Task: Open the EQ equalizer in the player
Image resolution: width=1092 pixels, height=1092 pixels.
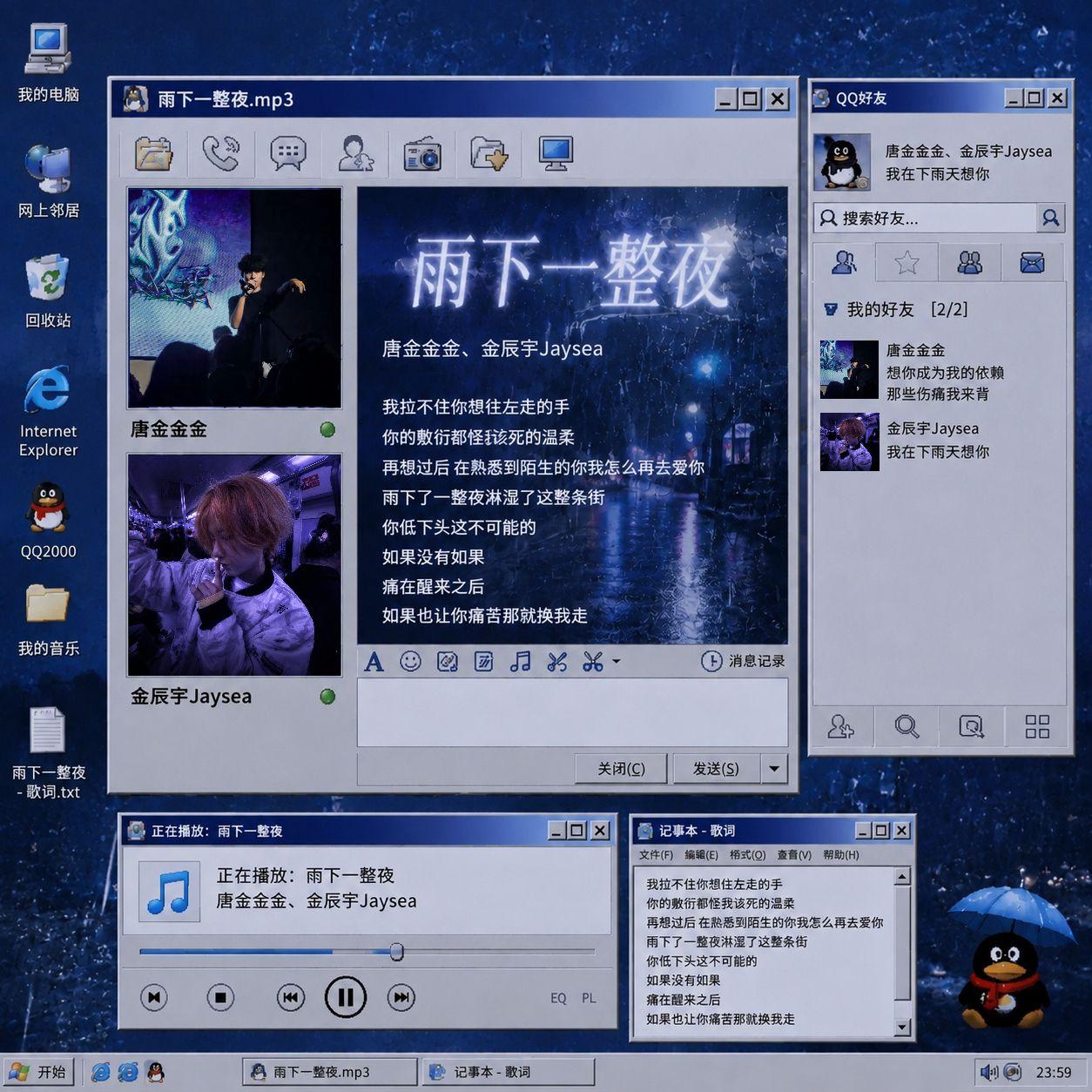Action: click(558, 998)
